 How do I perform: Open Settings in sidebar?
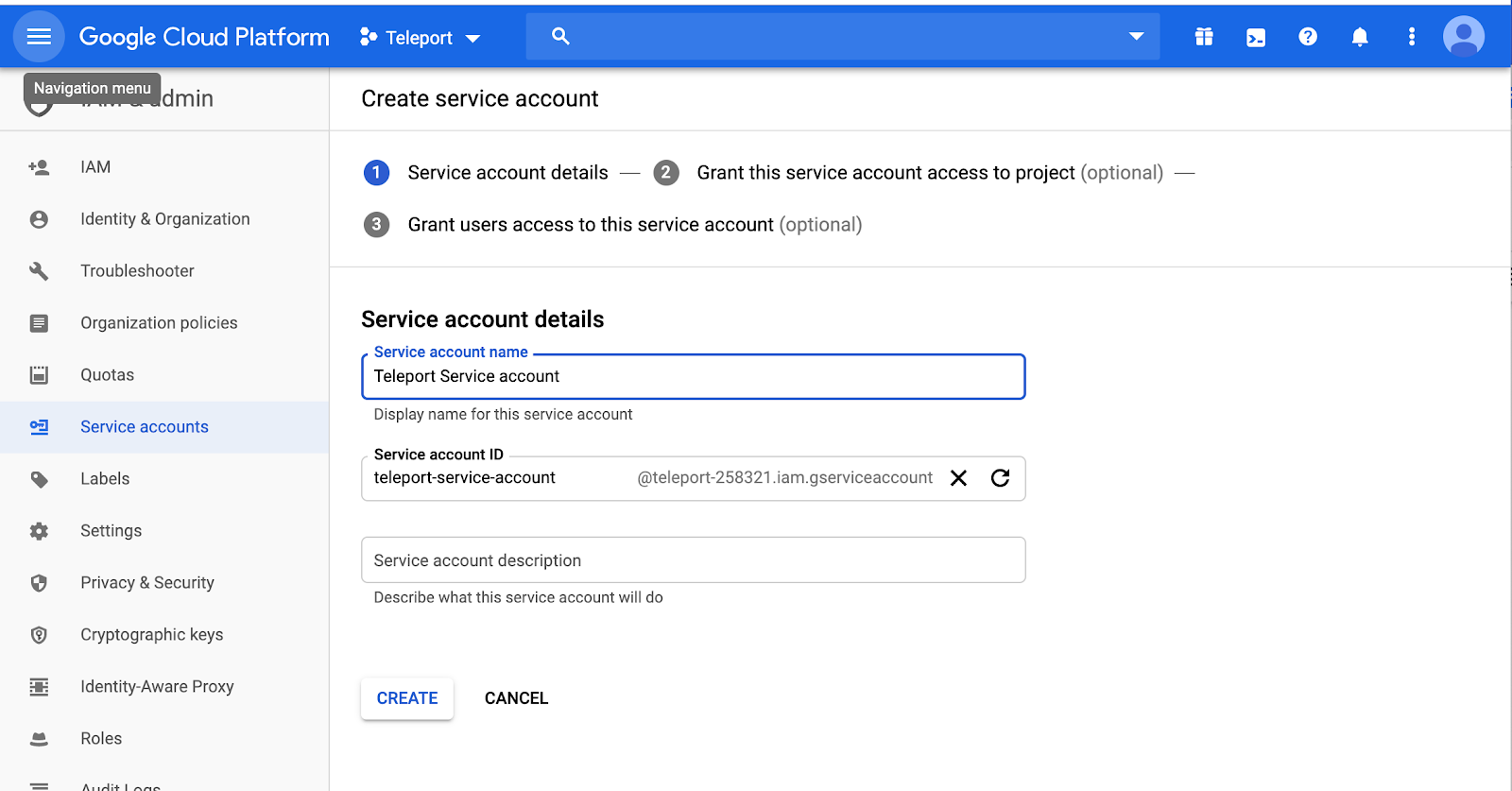111,531
